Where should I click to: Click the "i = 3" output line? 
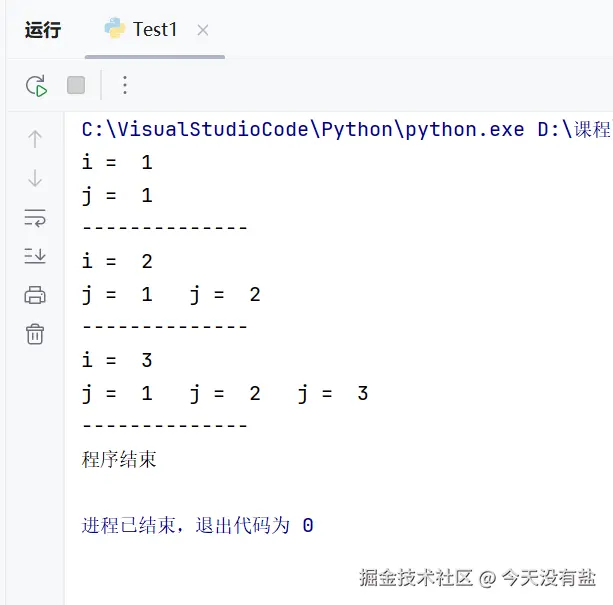click(117, 361)
